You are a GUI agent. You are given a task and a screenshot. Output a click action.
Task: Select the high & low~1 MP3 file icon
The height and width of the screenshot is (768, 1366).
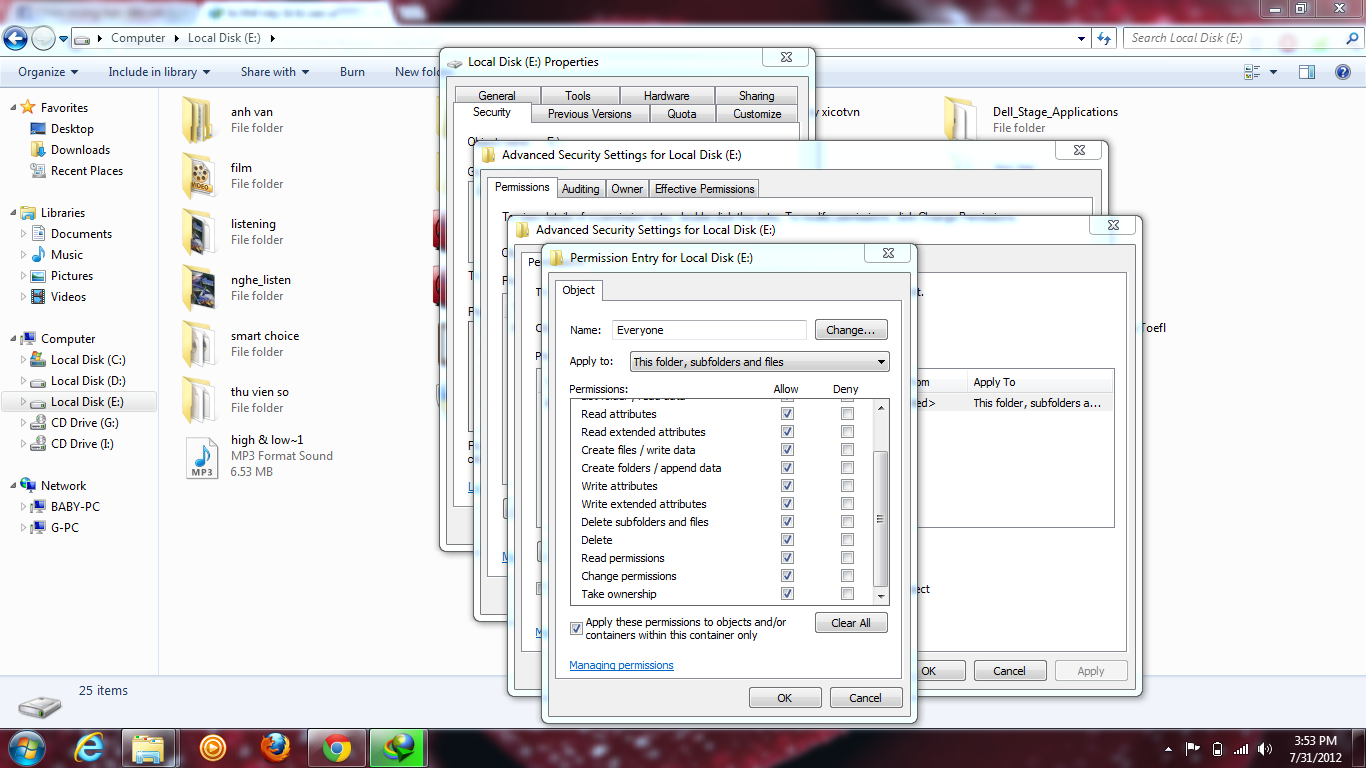click(x=202, y=457)
